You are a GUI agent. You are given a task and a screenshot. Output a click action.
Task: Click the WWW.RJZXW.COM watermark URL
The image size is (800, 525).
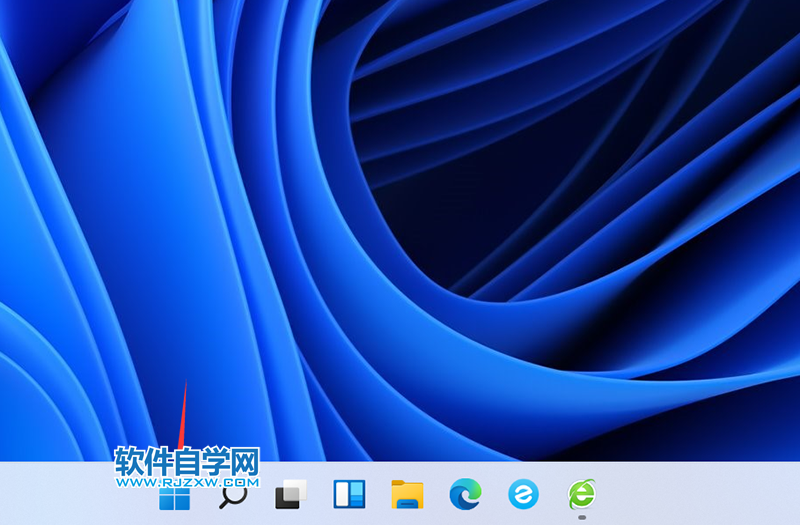[x=187, y=482]
